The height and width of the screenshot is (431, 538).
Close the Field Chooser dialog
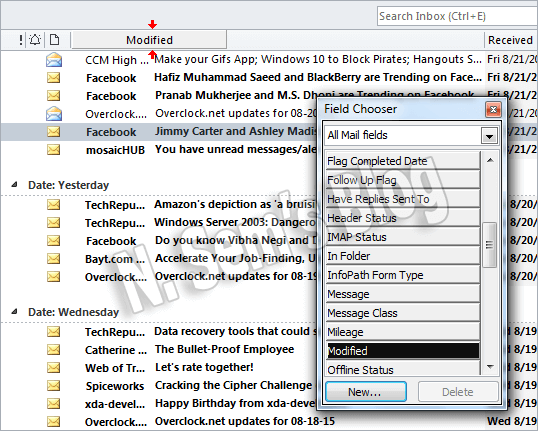tap(493, 109)
